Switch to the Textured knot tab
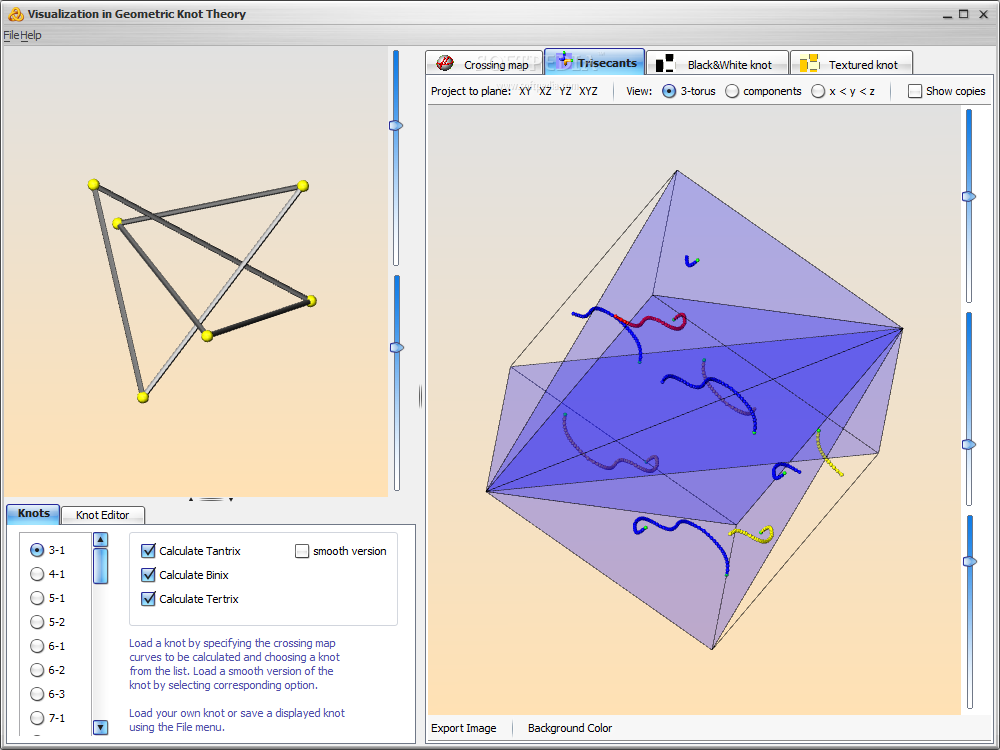Screen dimensions: 1000x750 click(x=851, y=64)
